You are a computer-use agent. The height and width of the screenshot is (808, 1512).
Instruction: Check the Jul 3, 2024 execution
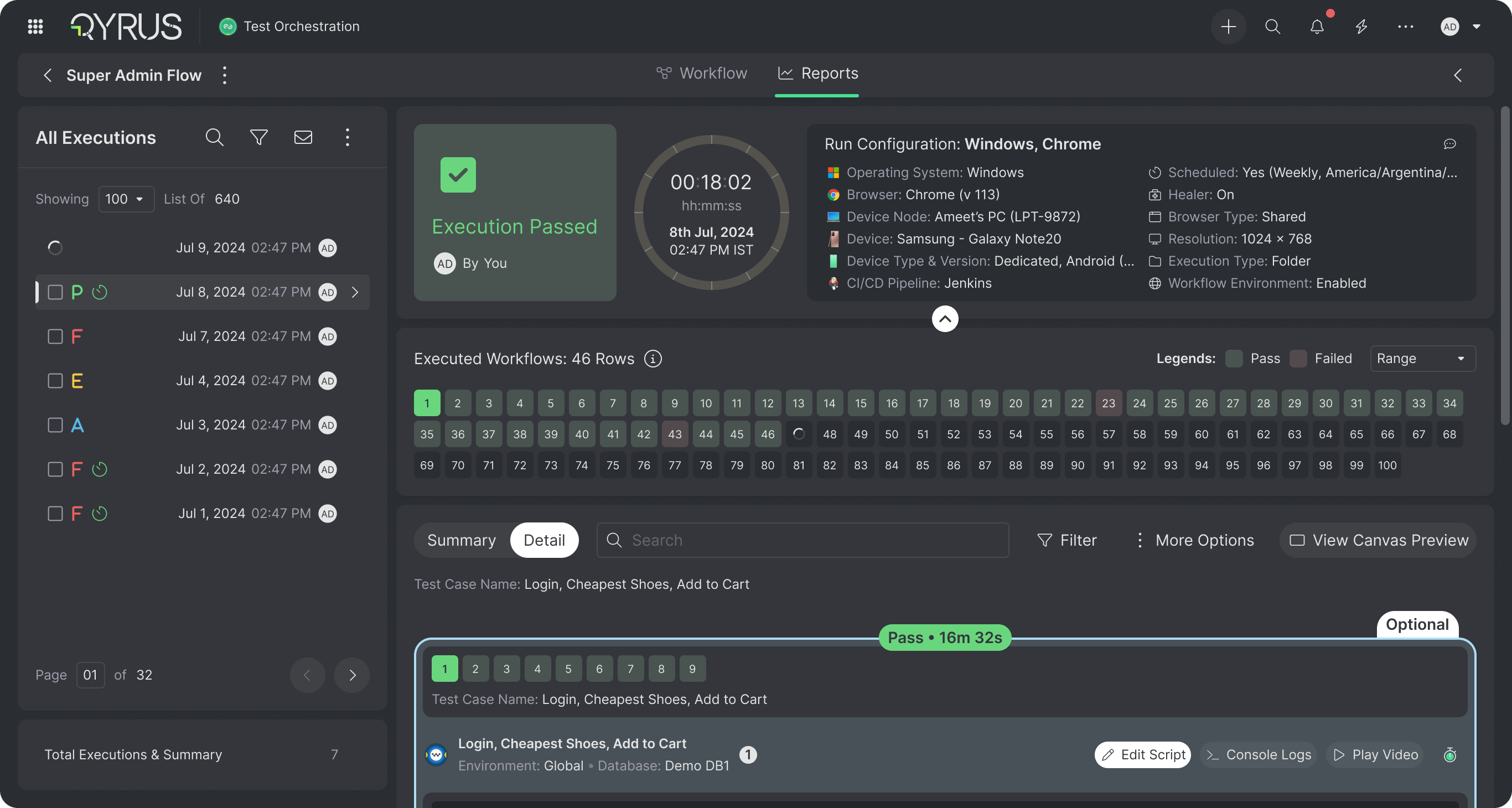click(55, 425)
